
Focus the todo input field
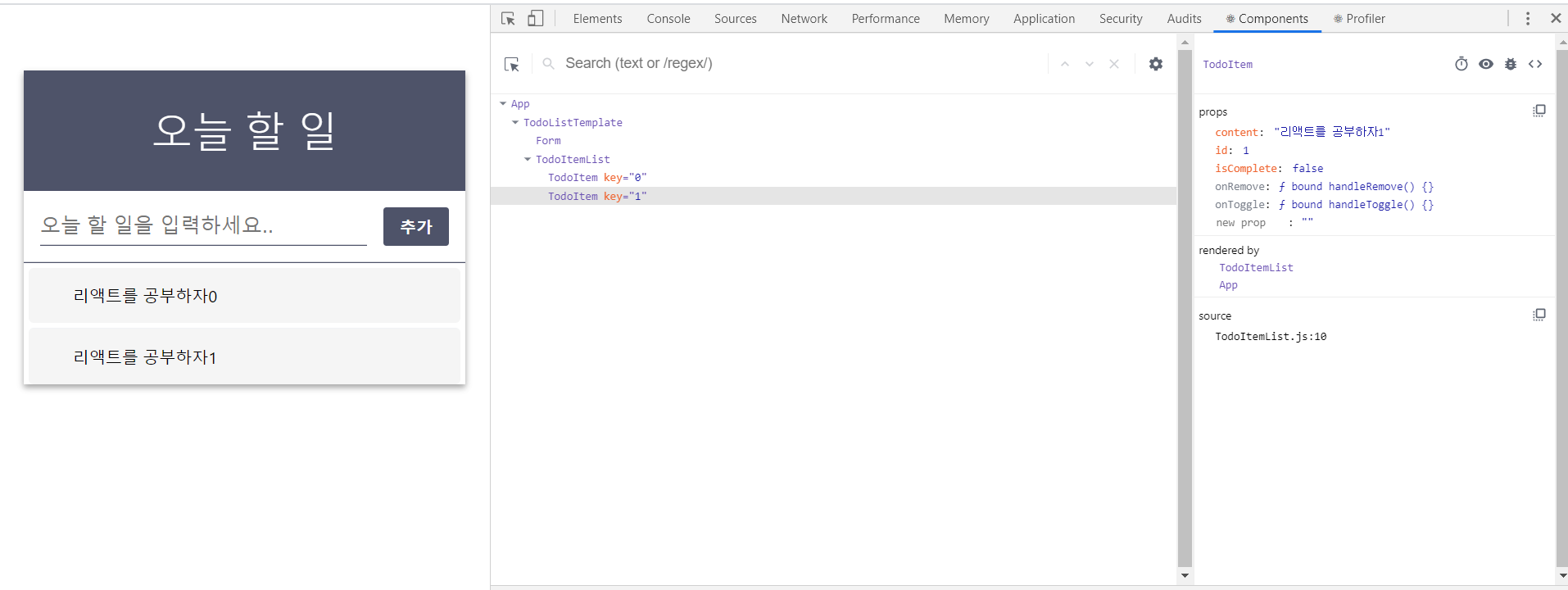[203, 225]
